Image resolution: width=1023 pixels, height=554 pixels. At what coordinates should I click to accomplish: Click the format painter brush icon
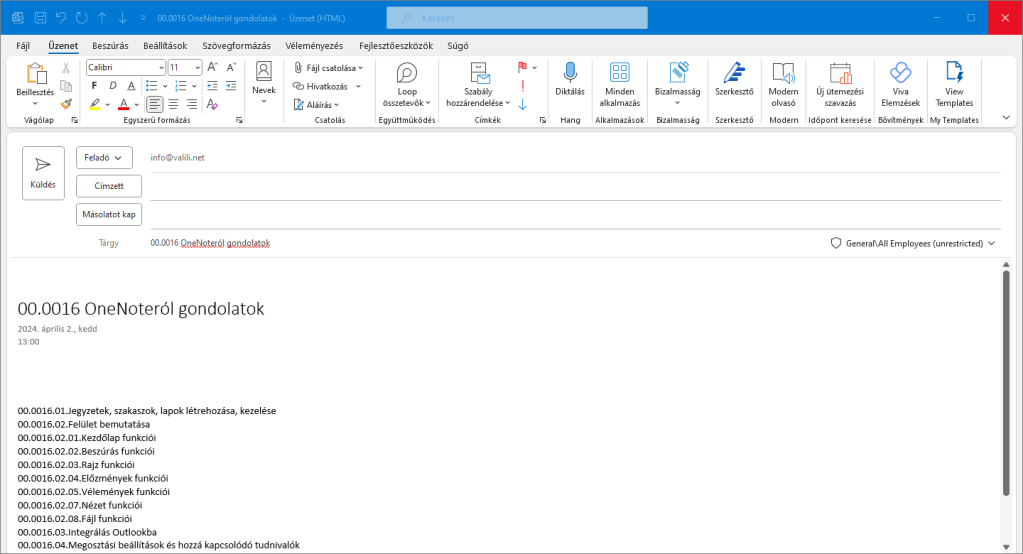(66, 103)
